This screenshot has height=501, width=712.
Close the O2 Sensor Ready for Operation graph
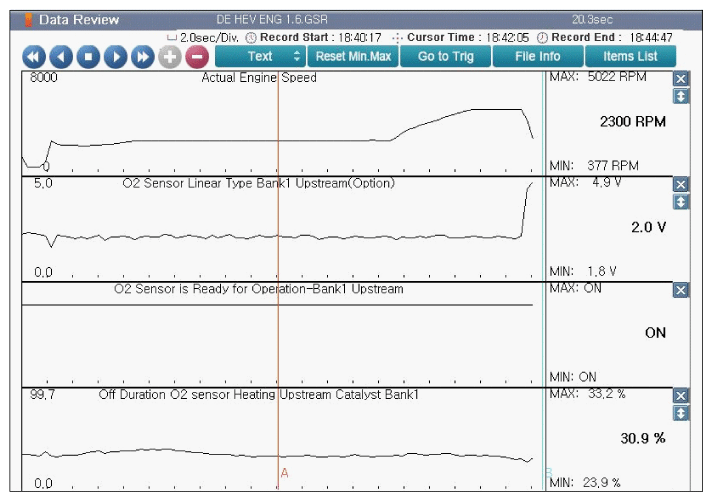coord(681,290)
